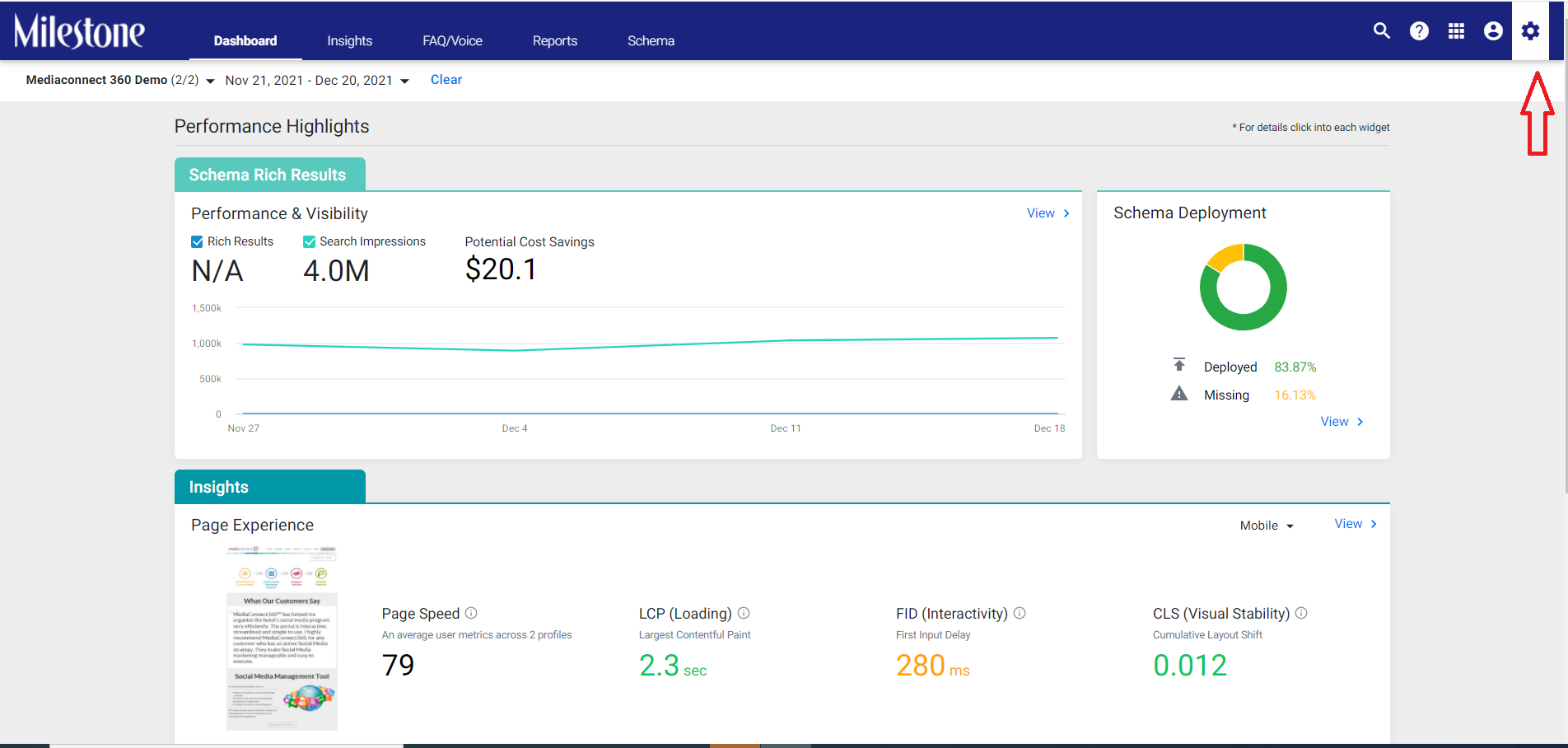Open the settings gear icon
The height and width of the screenshot is (748, 1568).
click(x=1530, y=31)
